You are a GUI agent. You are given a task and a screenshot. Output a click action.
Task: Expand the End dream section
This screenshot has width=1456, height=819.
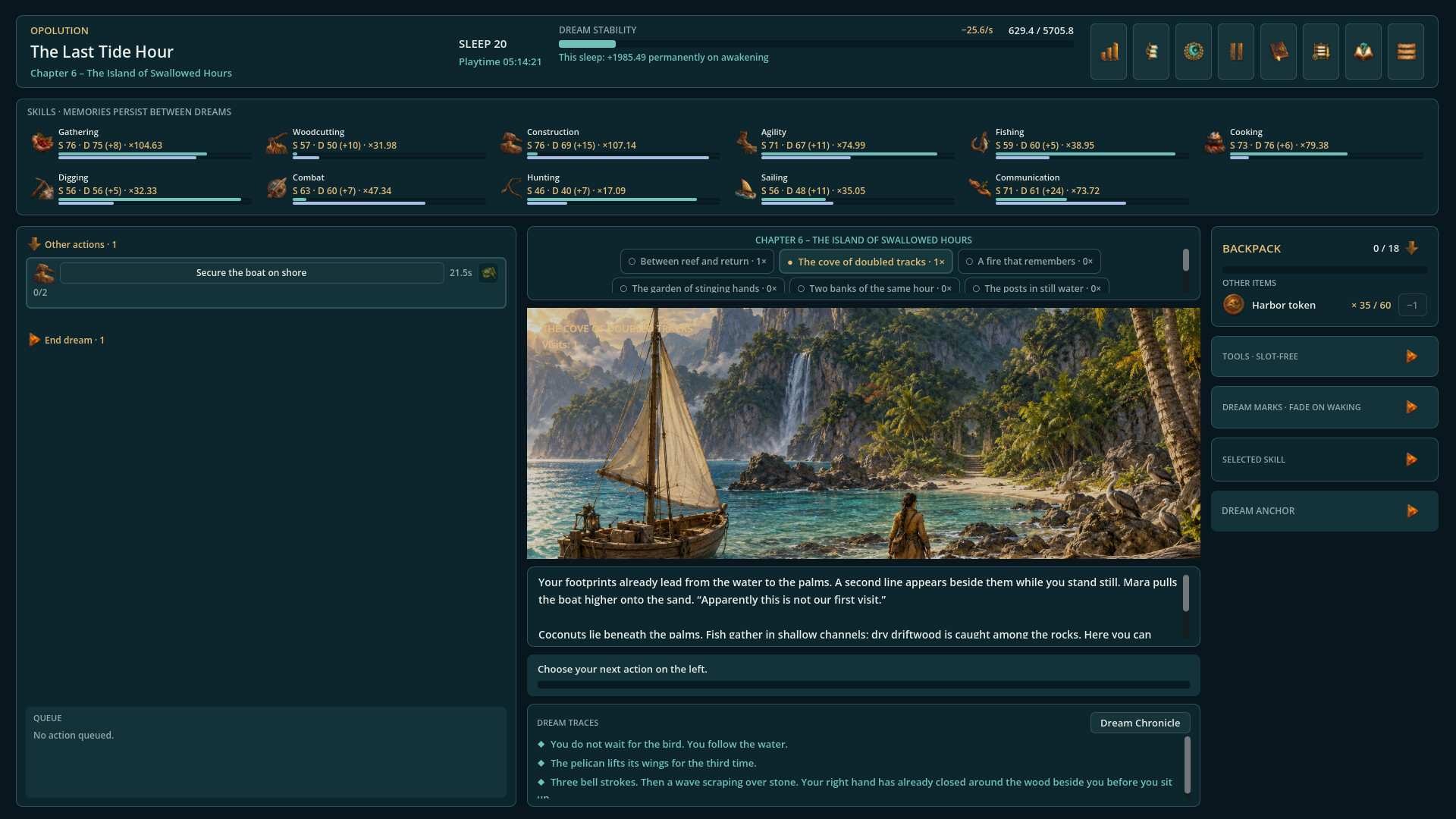[x=35, y=340]
